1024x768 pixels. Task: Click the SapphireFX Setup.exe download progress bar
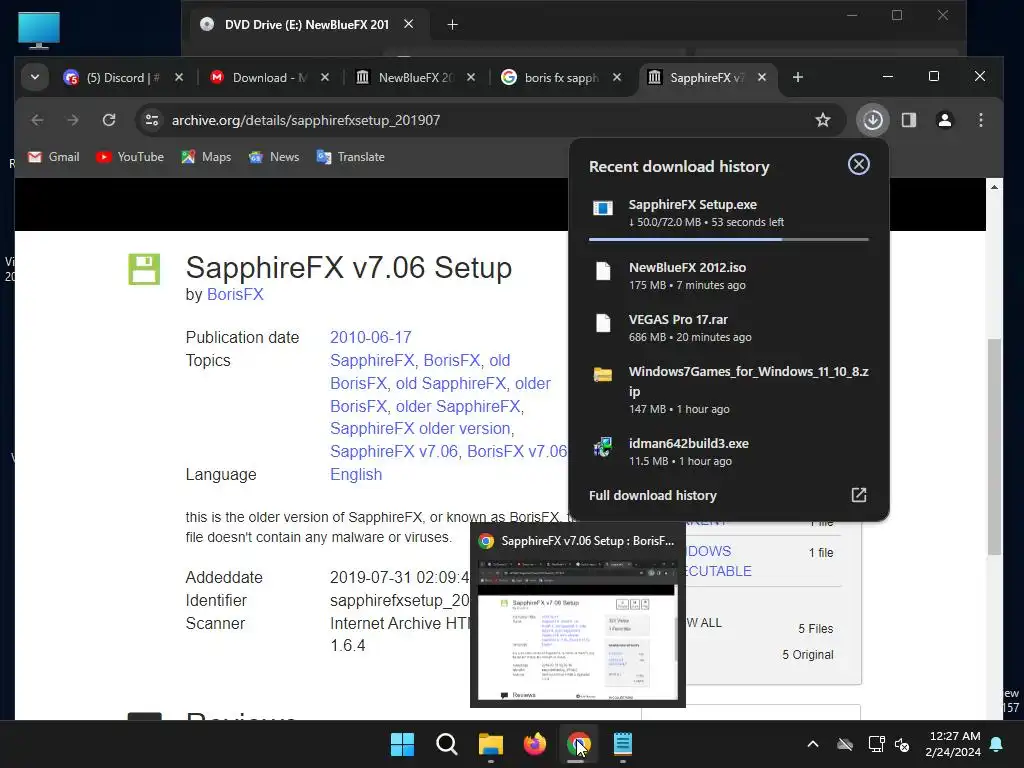pos(729,240)
